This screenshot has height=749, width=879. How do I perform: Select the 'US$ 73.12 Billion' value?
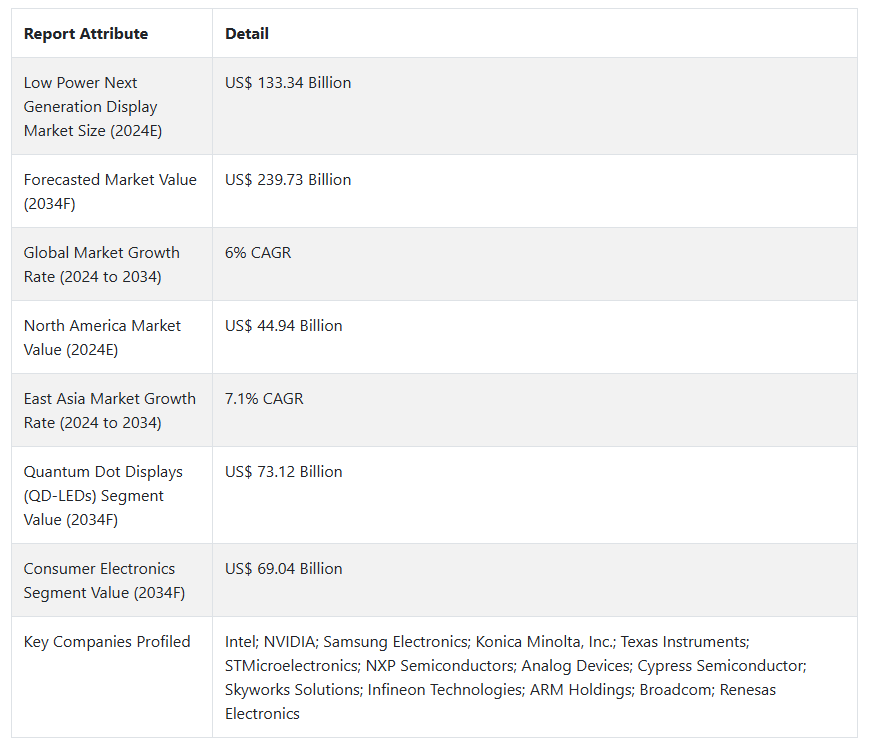click(284, 472)
